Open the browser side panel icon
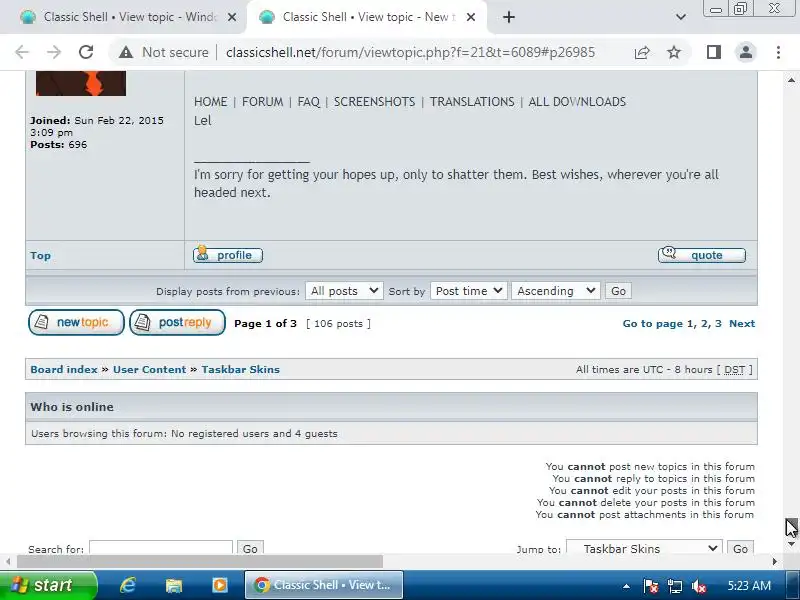This screenshot has height=600, width=800. point(714,52)
